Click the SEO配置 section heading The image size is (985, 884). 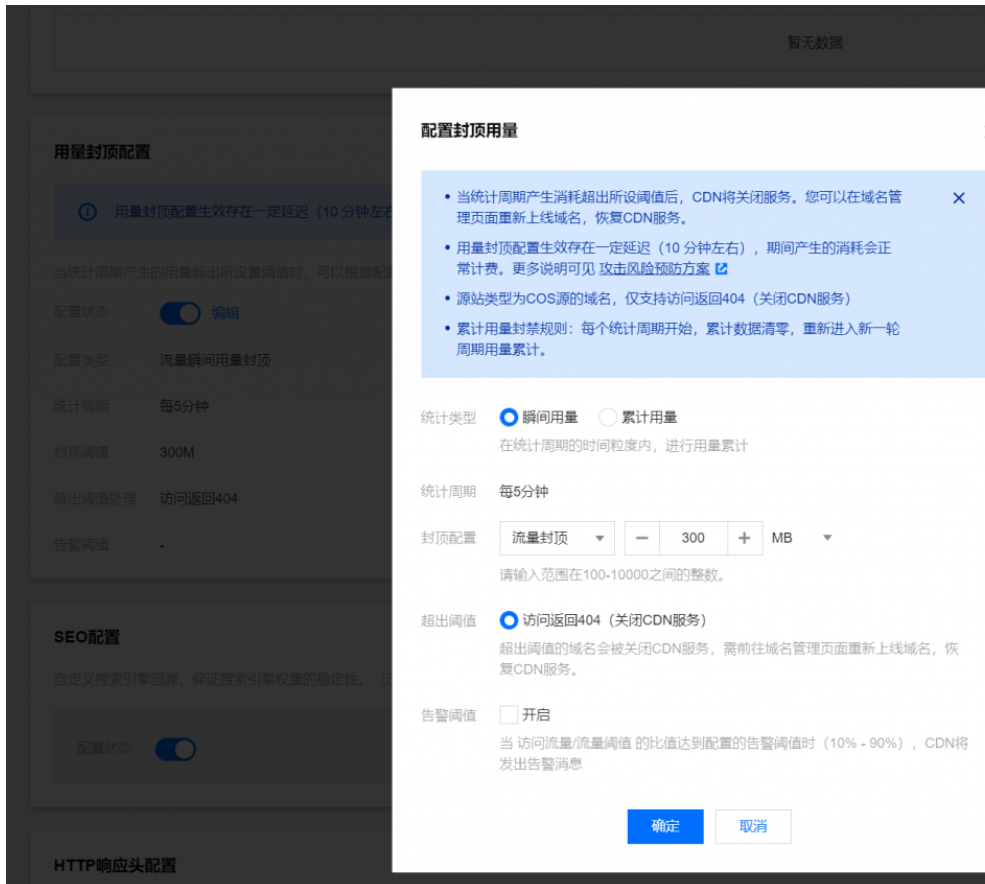pos(87,637)
